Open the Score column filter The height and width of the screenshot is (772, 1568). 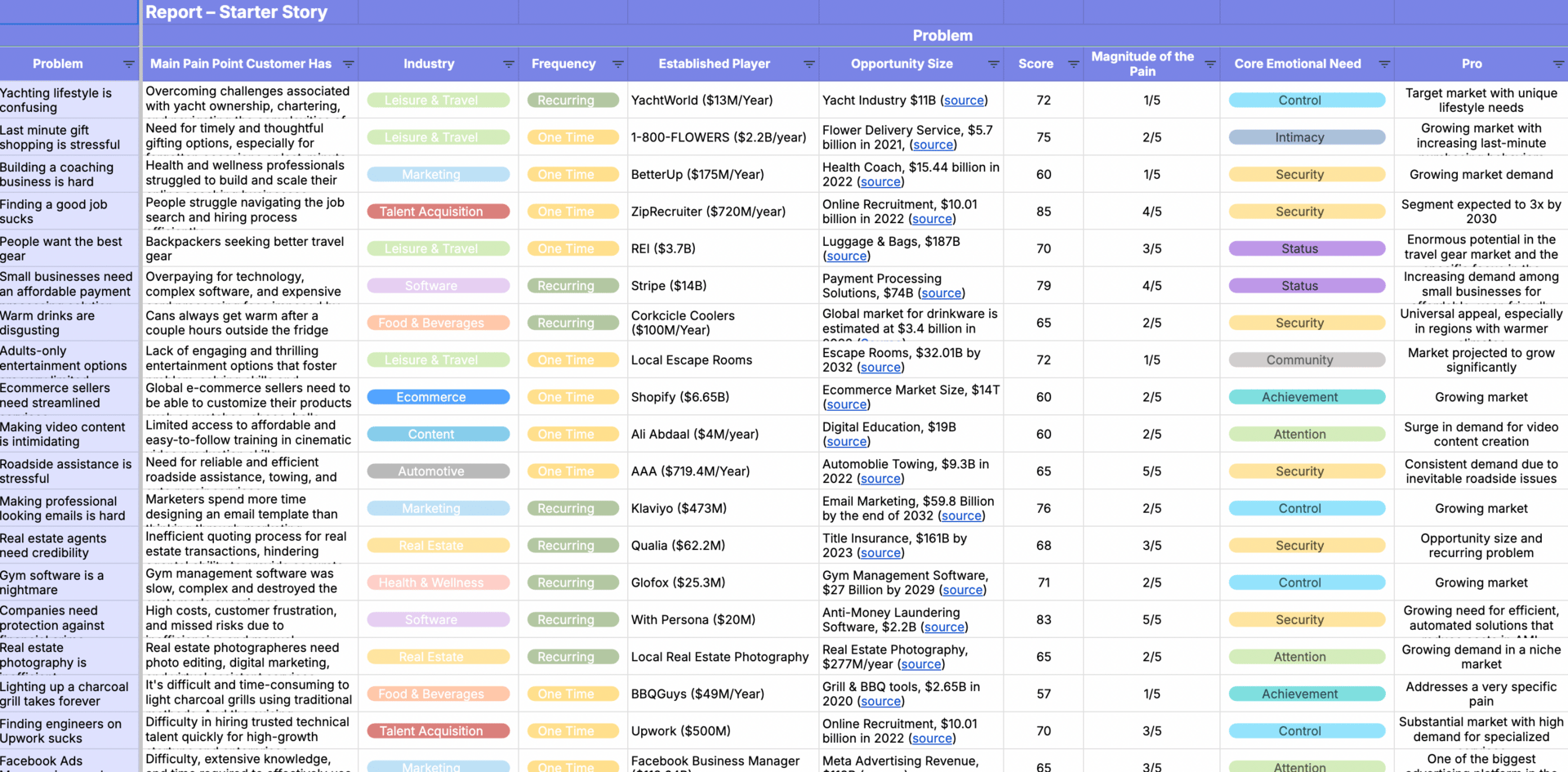point(1074,64)
